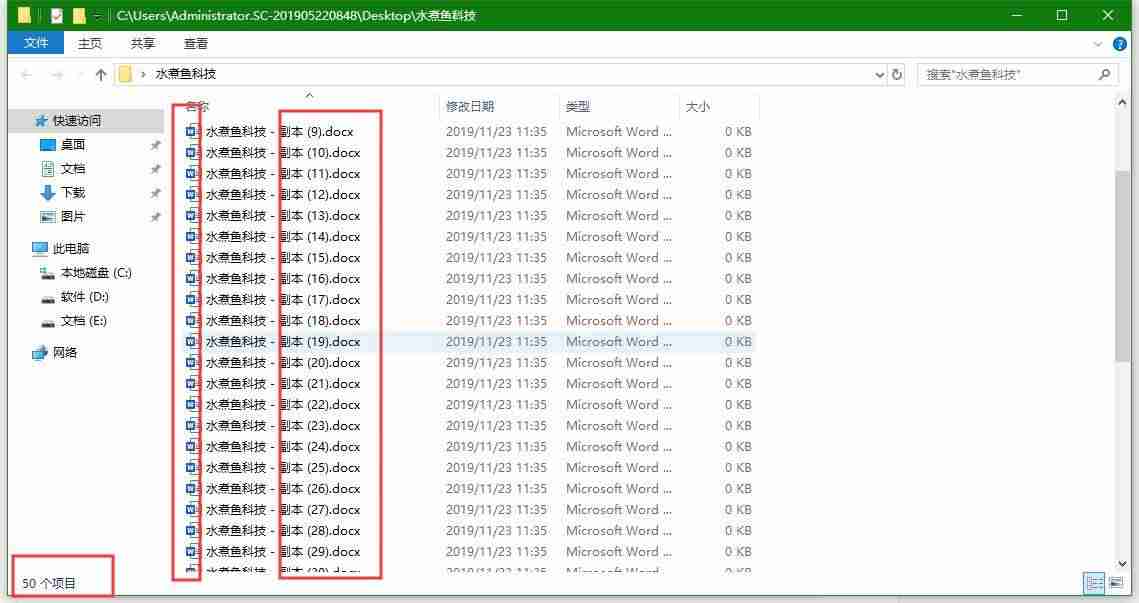Click the 网络 network icon
Image resolution: width=1139 pixels, height=603 pixels.
[39, 353]
